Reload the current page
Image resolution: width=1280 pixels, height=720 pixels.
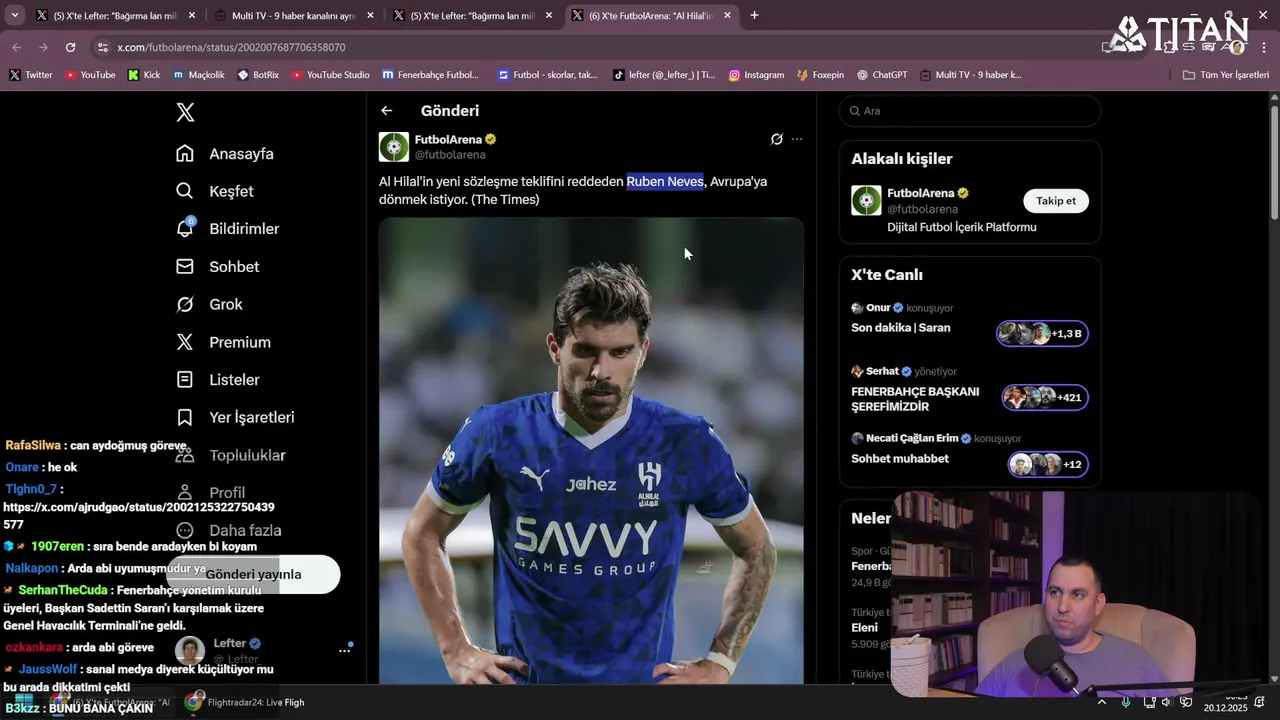click(70, 47)
